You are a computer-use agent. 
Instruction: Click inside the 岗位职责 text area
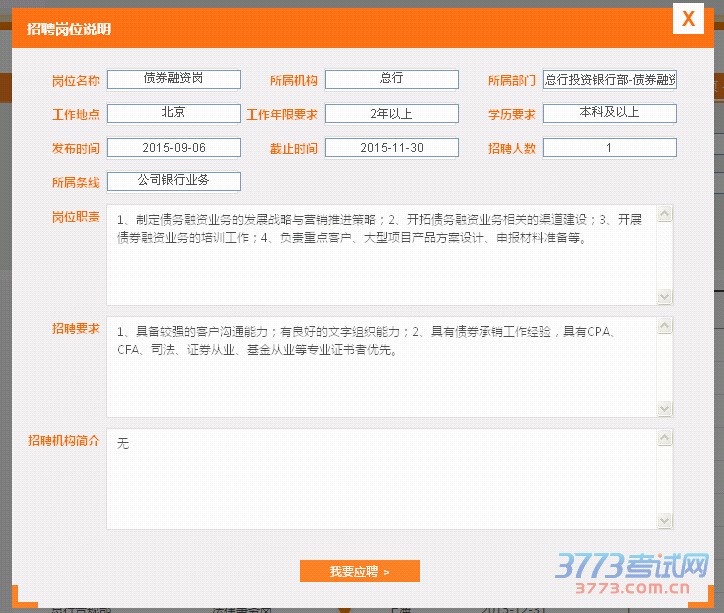pyautogui.click(x=382, y=265)
